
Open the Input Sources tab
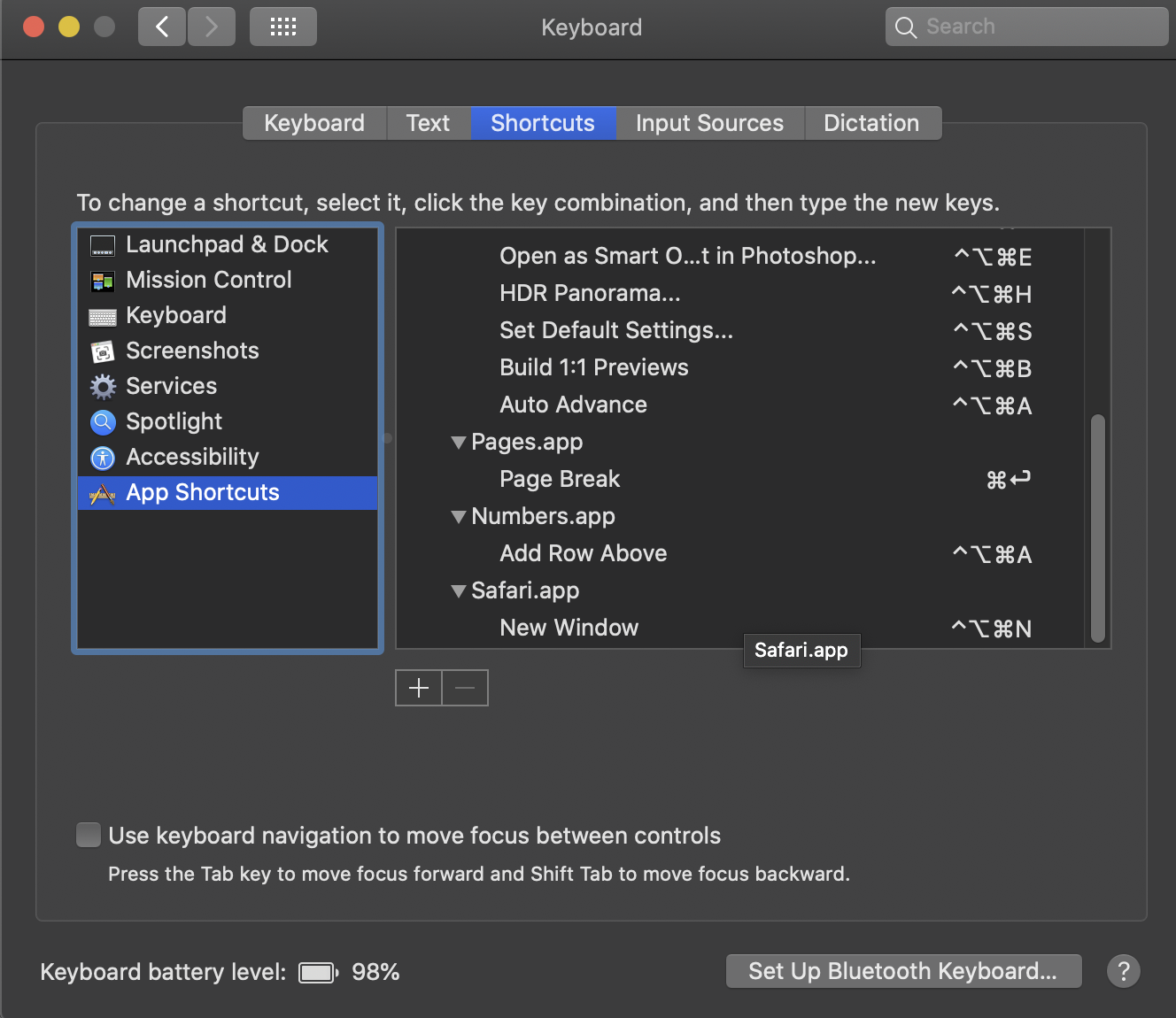tap(709, 123)
